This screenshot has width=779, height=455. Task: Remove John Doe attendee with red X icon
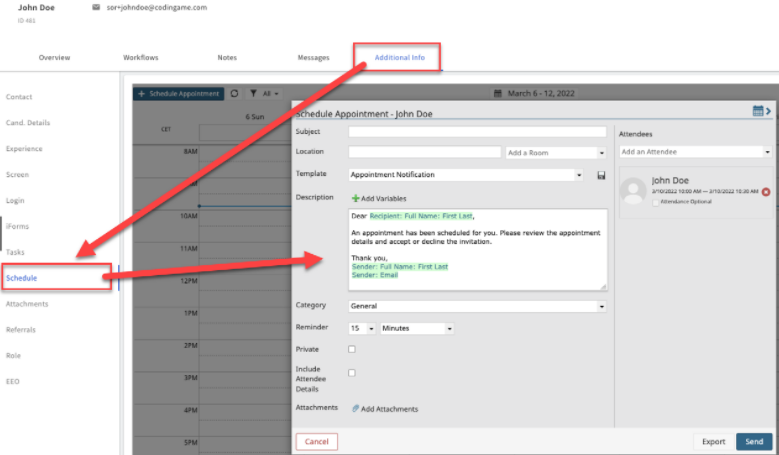tap(766, 192)
